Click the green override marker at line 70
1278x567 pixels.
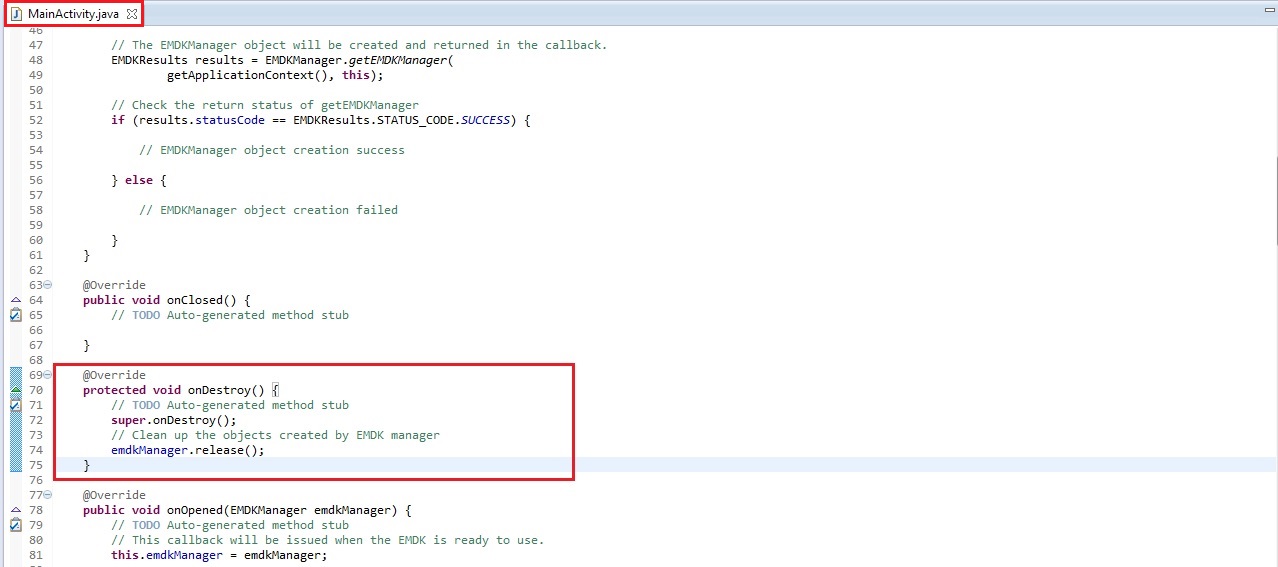click(x=15, y=390)
